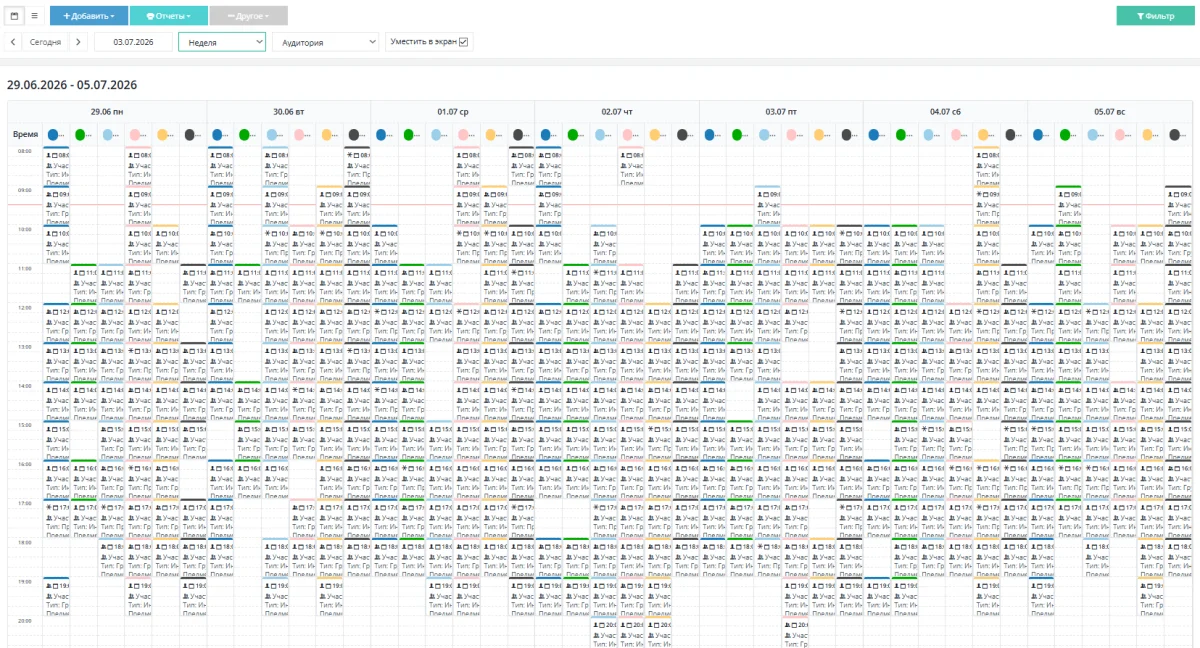
Task: Click the 05.07 вс day header
Action: [1109, 112]
